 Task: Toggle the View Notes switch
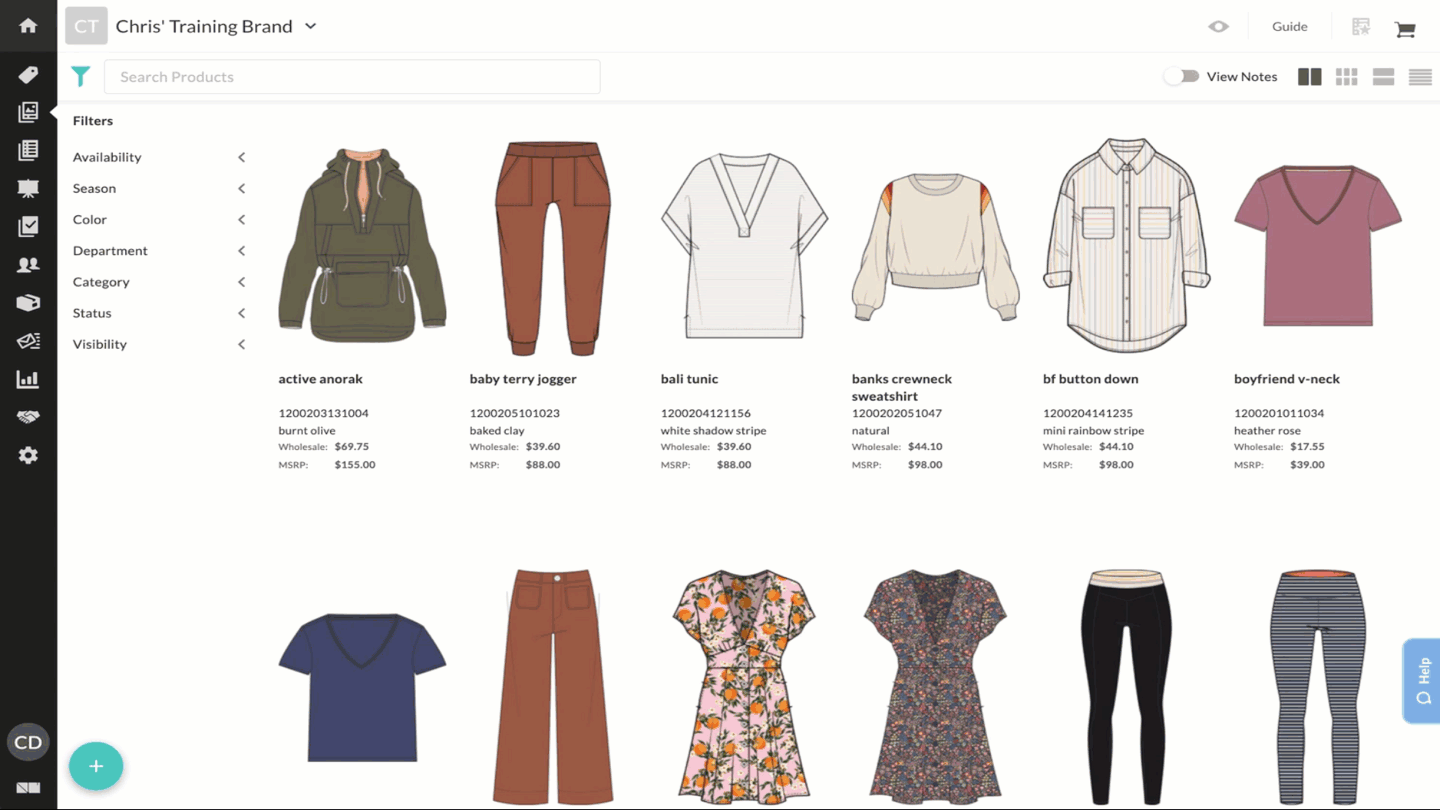1181,77
